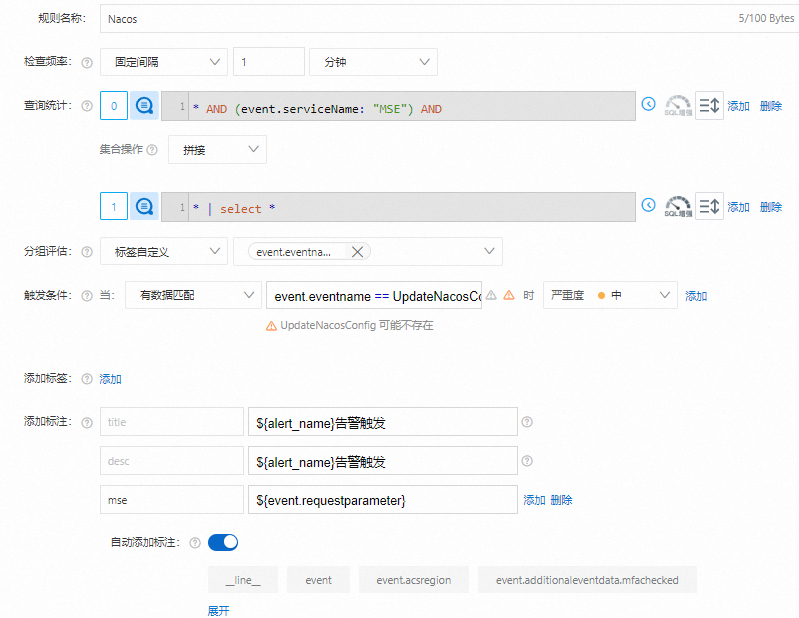
Task: Select the _line_ annotation chip
Action: coord(243,580)
